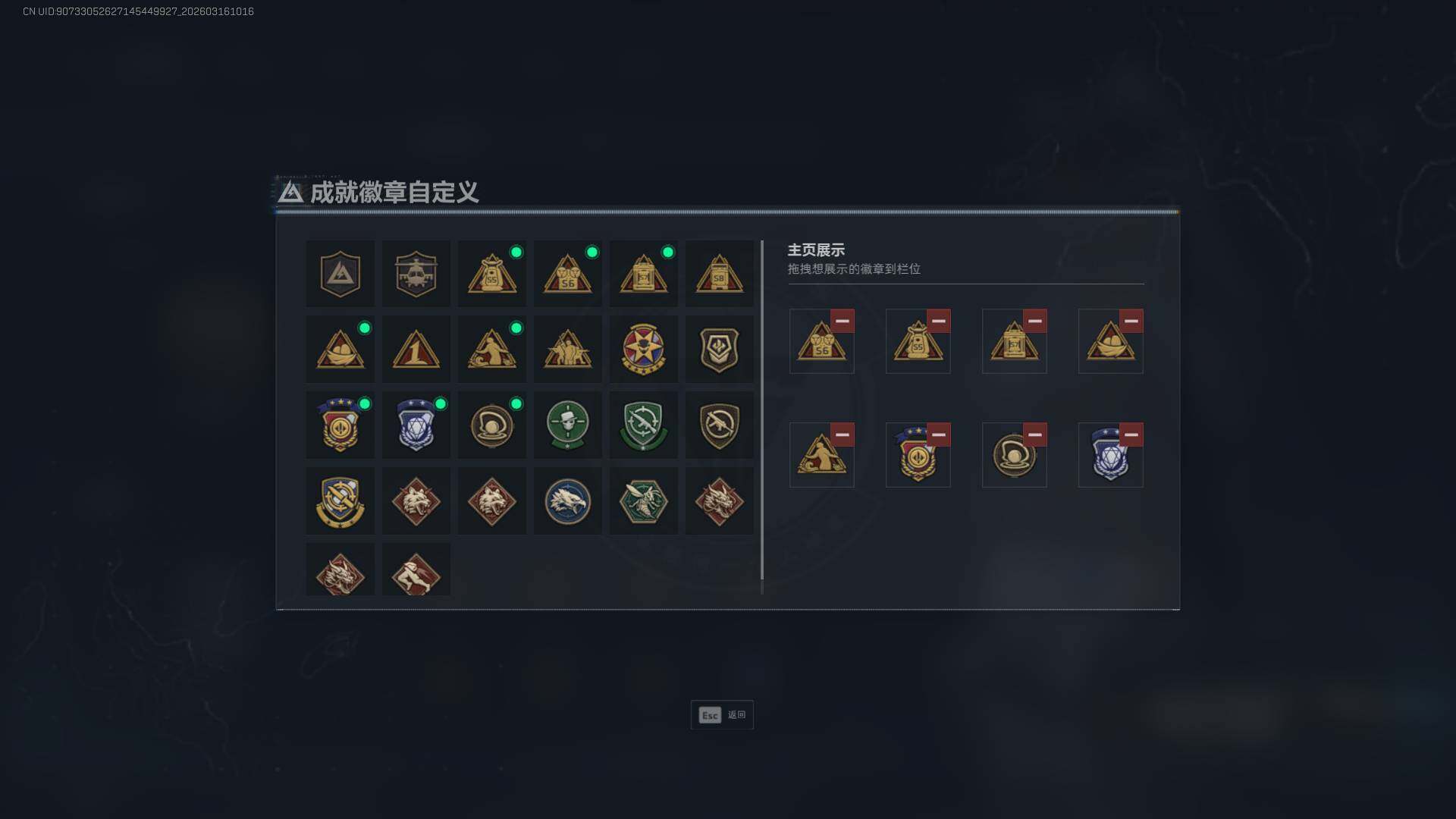
Task: Select the green wasp hexagon badge
Action: [x=643, y=501]
